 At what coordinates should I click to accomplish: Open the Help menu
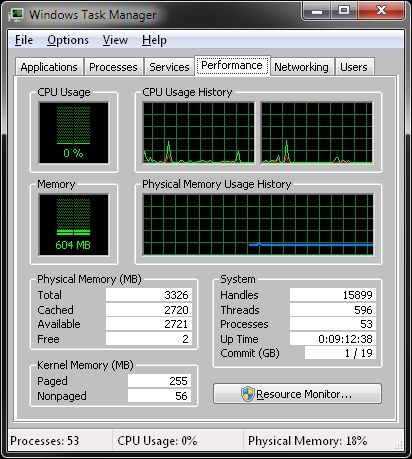154,40
